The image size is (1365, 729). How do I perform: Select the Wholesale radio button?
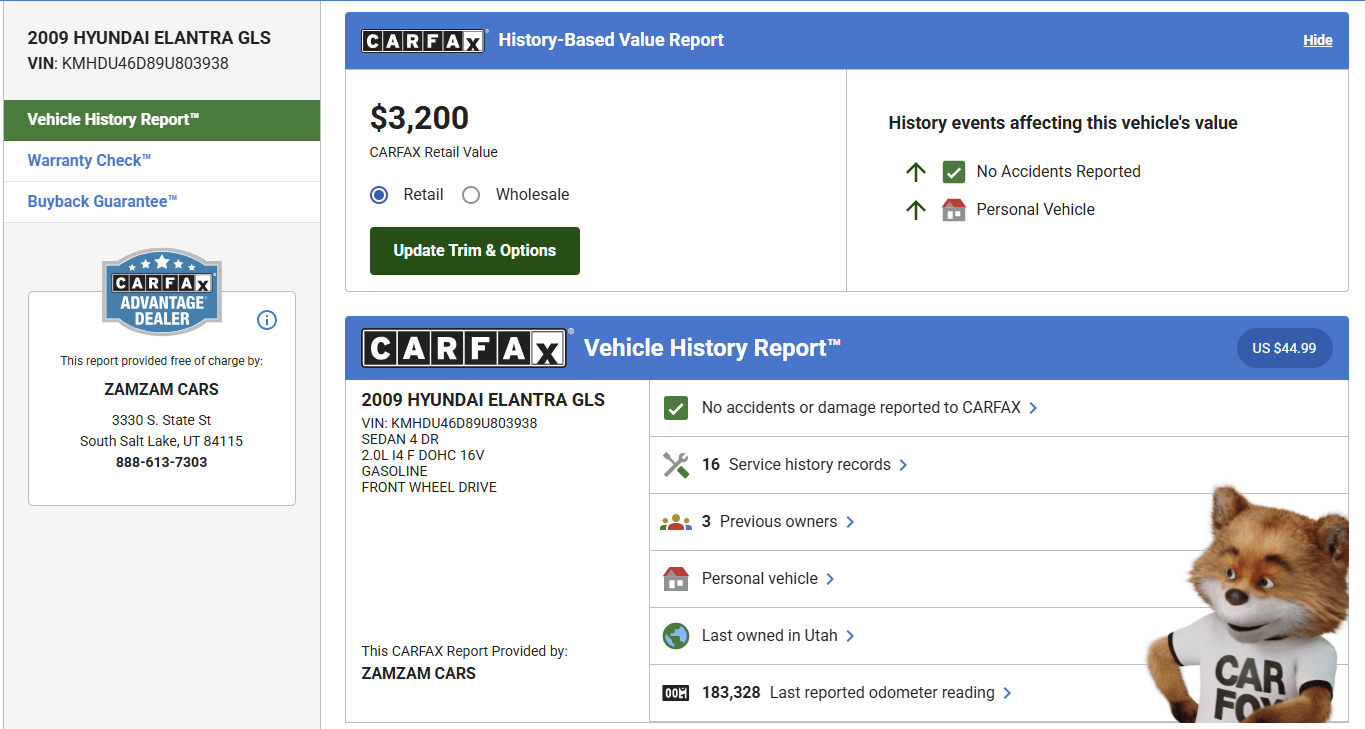tap(471, 195)
